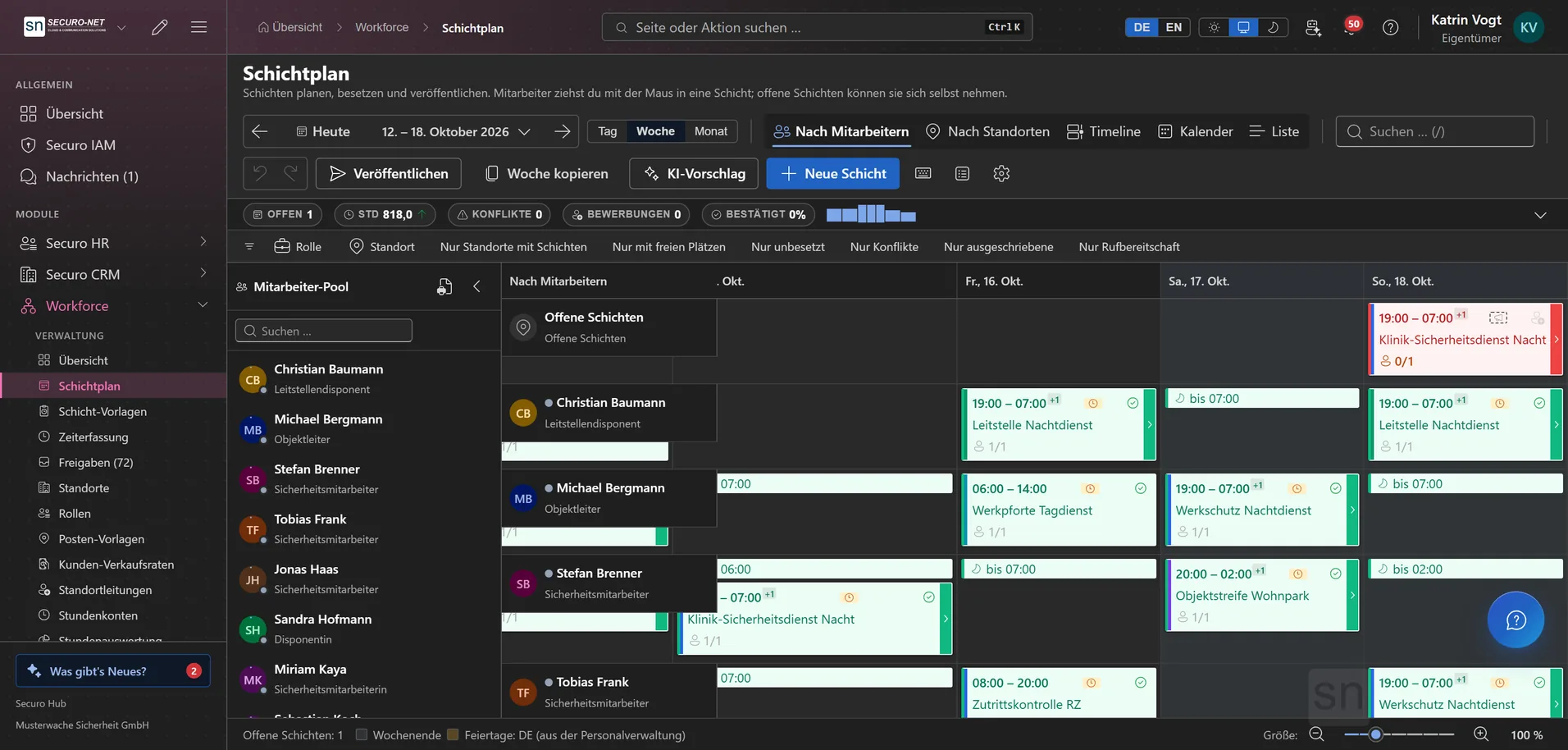This screenshot has height=750, width=1568.
Task: Go to the next week arrow
Action: [563, 131]
